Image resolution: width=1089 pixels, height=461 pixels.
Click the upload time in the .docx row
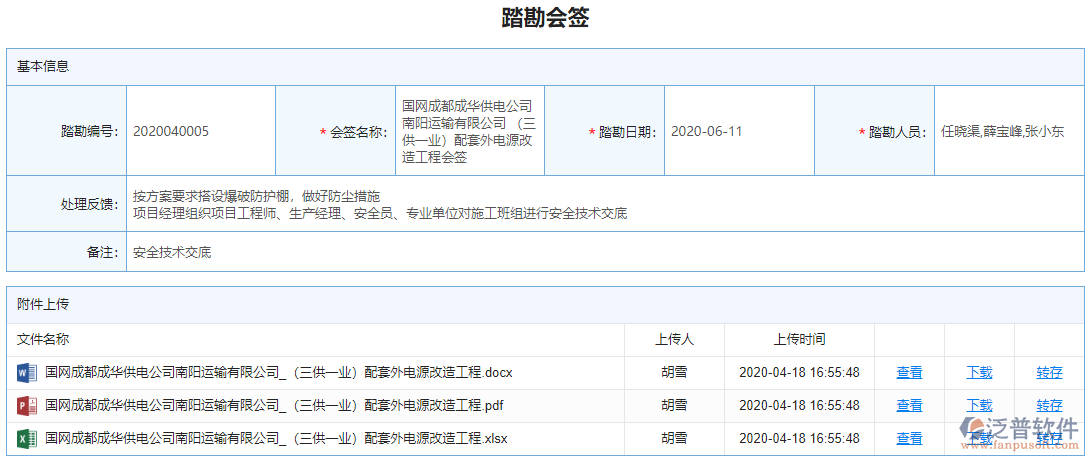point(799,373)
